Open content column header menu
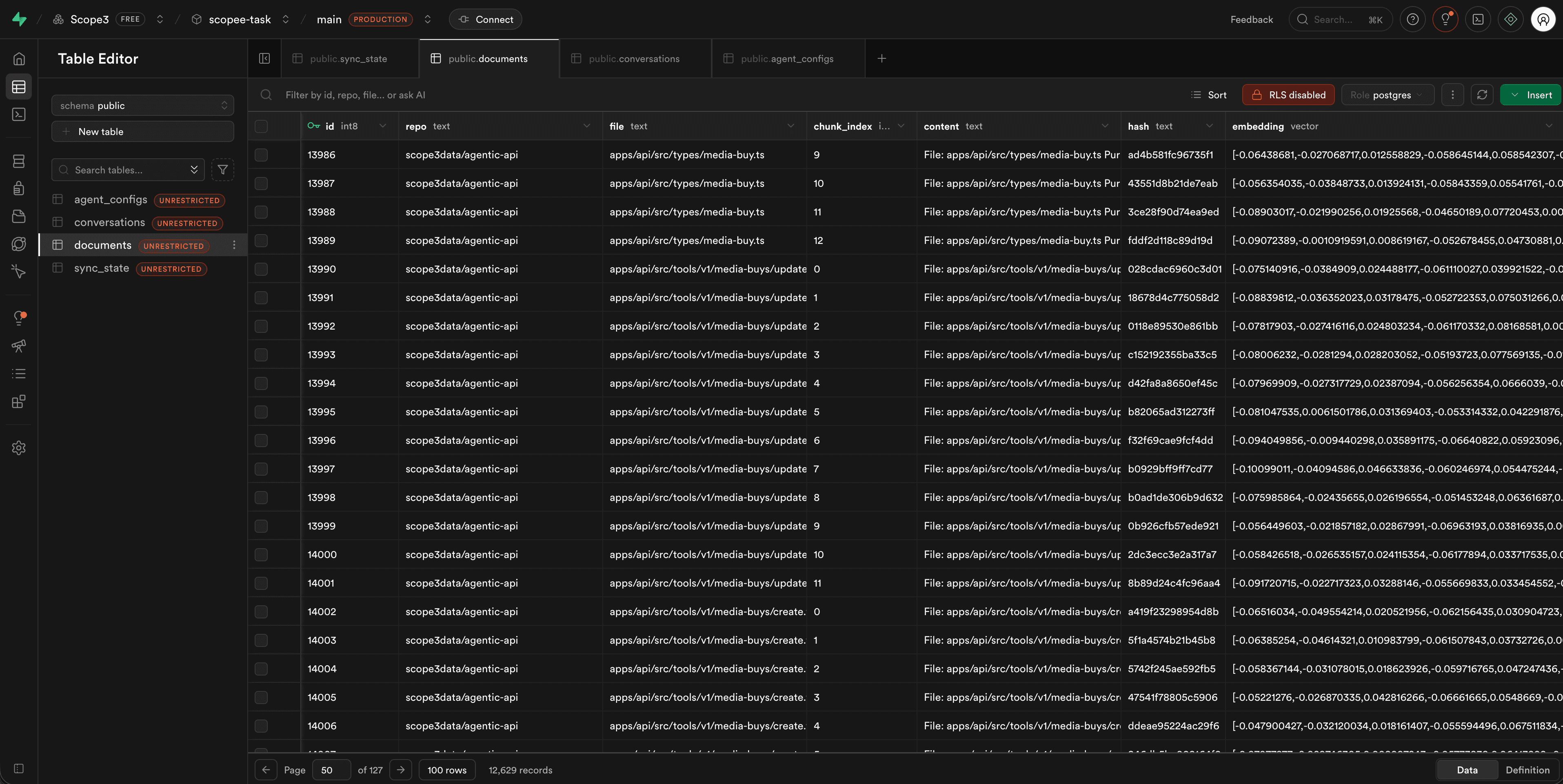The width and height of the screenshot is (1563, 784). [1105, 126]
